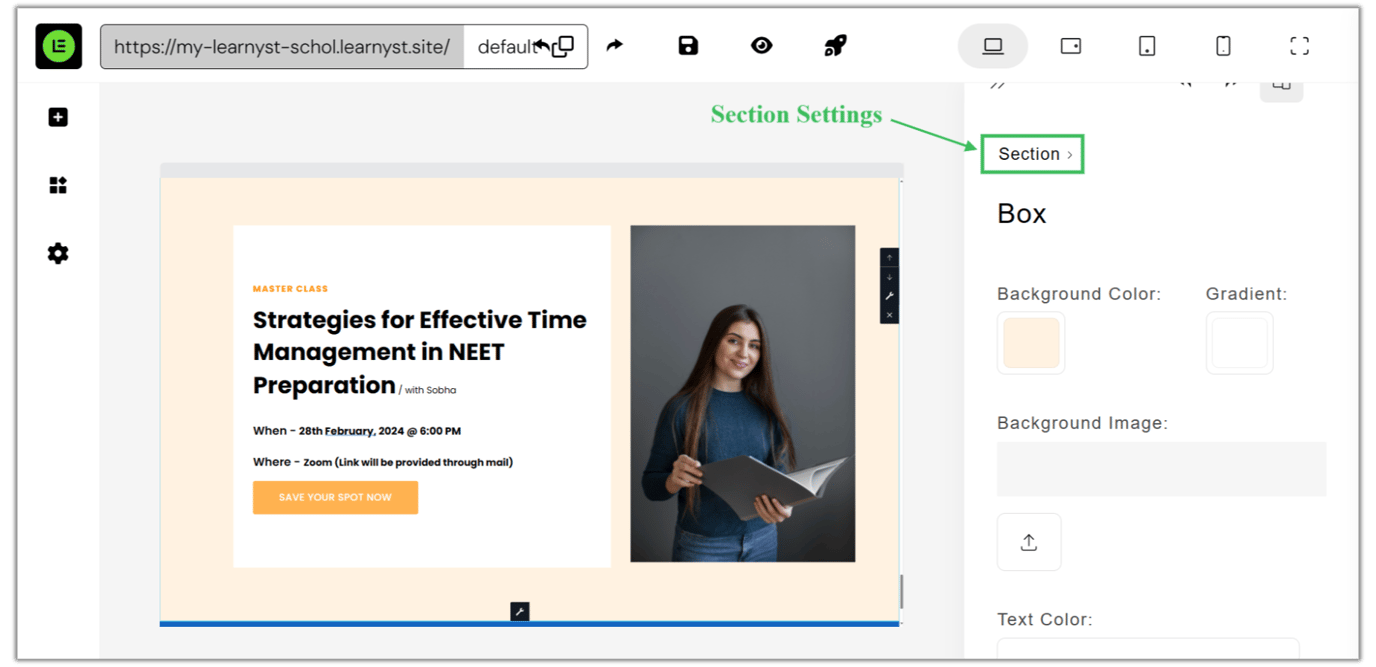The image size is (1376, 667).
Task: Switch to mobile phone preview
Action: (1222, 46)
